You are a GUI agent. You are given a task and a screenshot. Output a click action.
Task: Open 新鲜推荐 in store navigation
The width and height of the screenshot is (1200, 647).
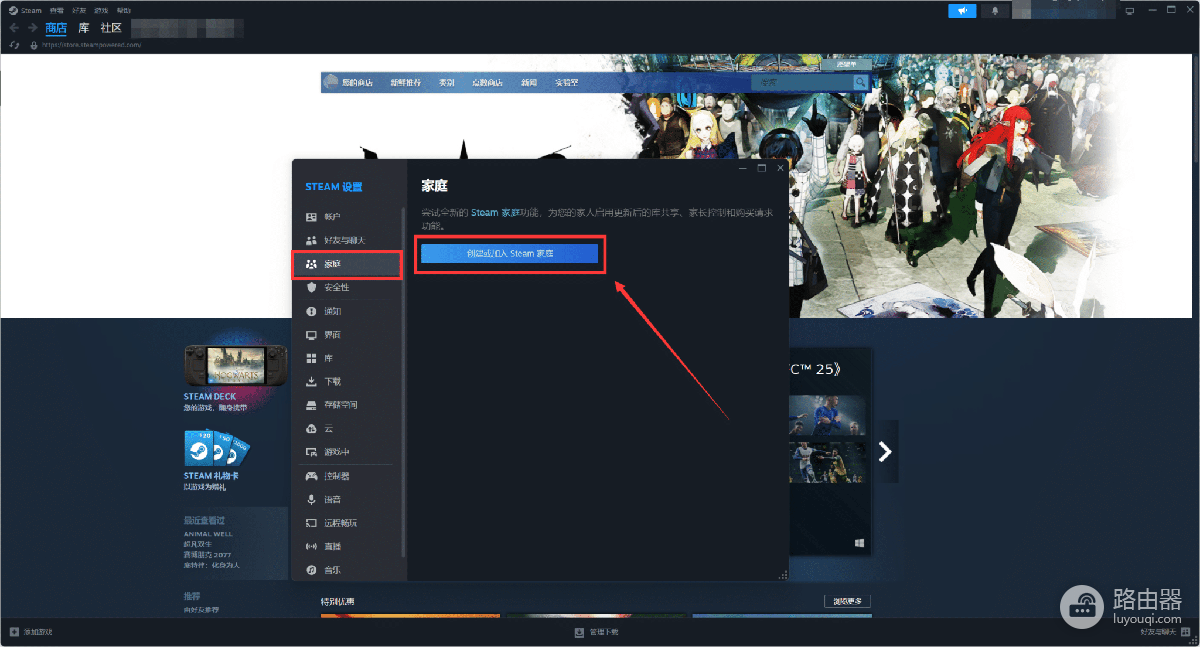(x=406, y=83)
